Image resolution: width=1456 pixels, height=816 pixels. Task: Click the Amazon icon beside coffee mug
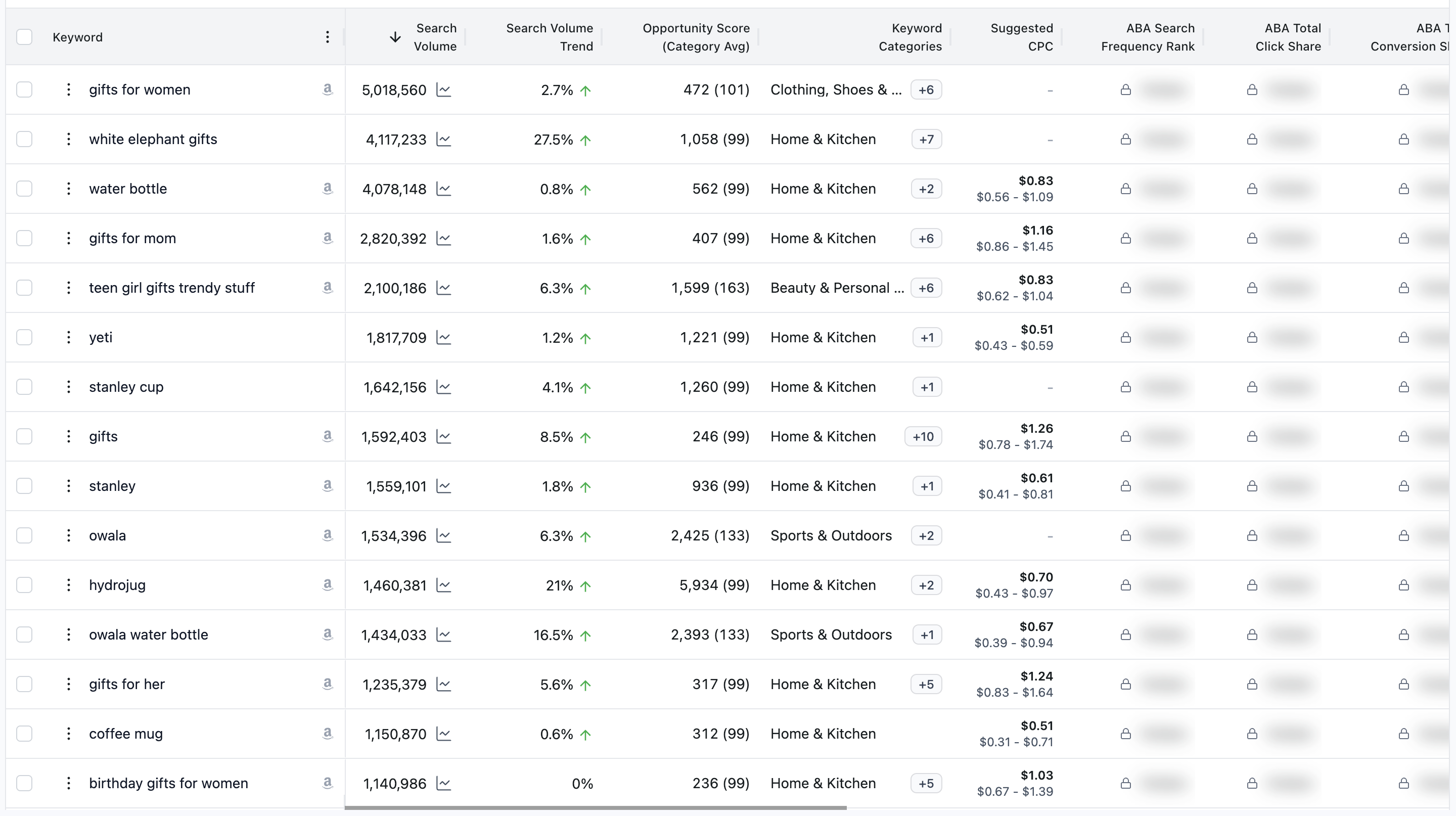pyautogui.click(x=327, y=734)
